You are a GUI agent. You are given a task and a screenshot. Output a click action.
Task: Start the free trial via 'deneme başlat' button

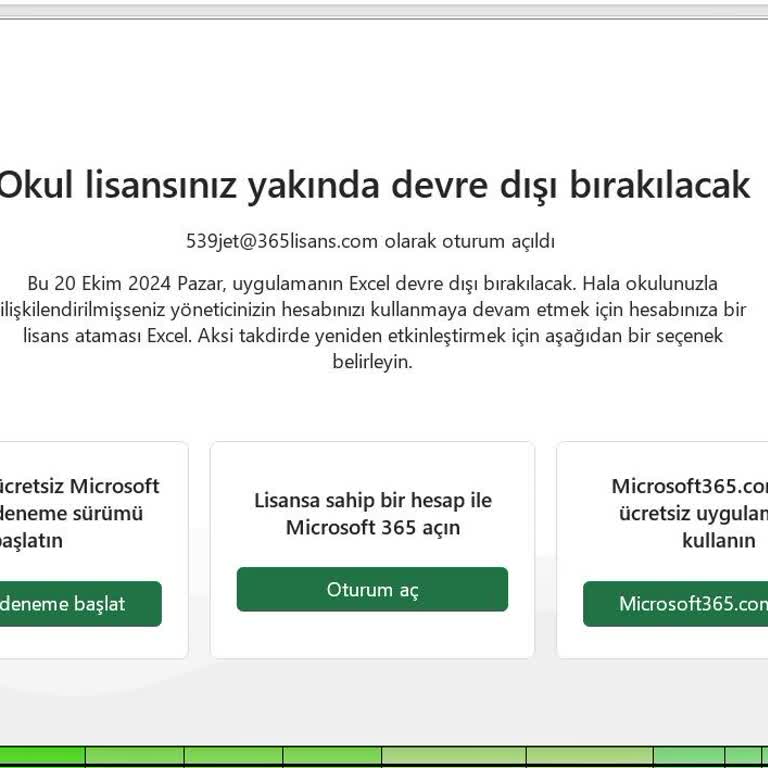coord(80,604)
